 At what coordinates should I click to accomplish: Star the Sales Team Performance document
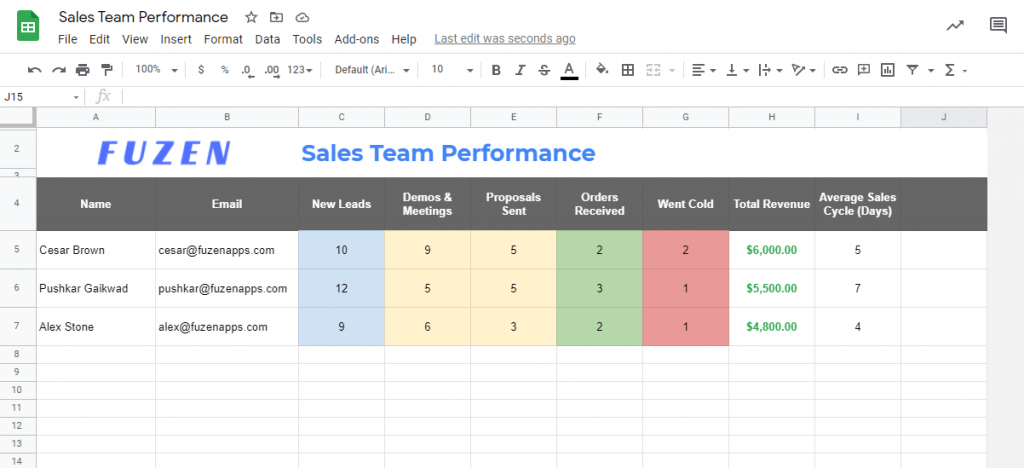(x=251, y=17)
